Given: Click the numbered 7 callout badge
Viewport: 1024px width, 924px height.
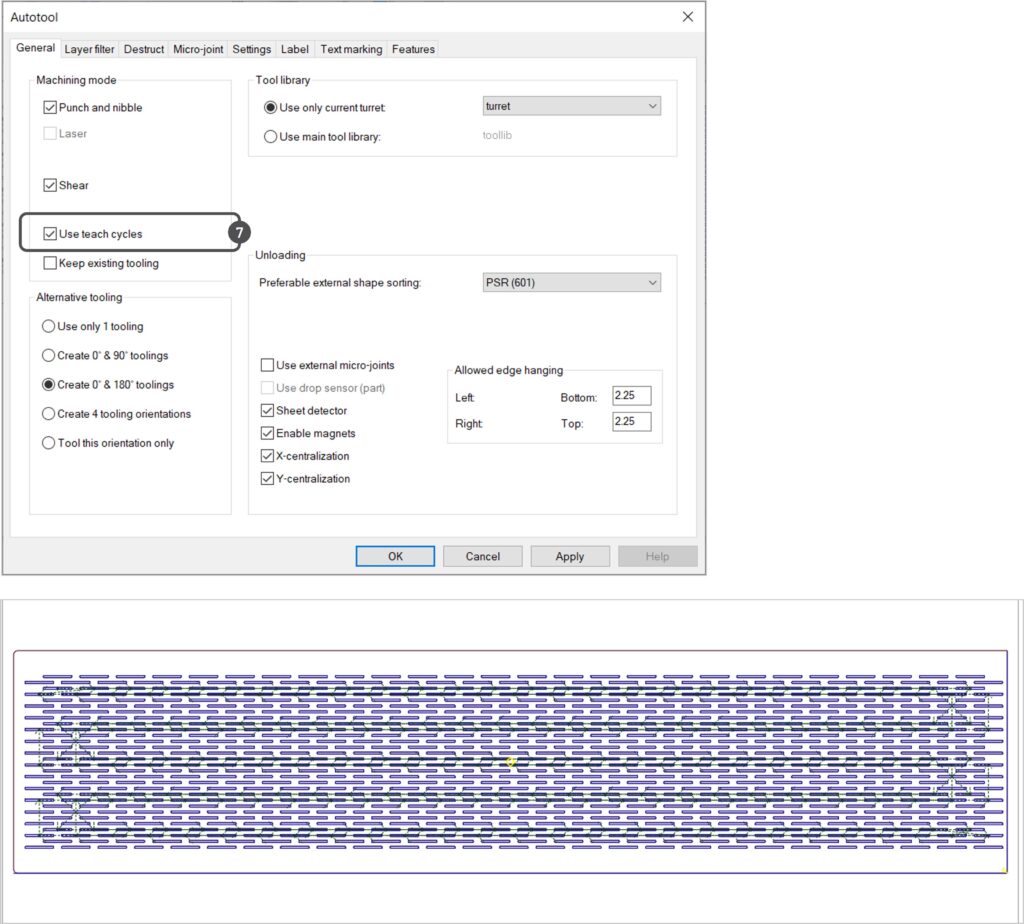Looking at the screenshot, I should [239, 232].
